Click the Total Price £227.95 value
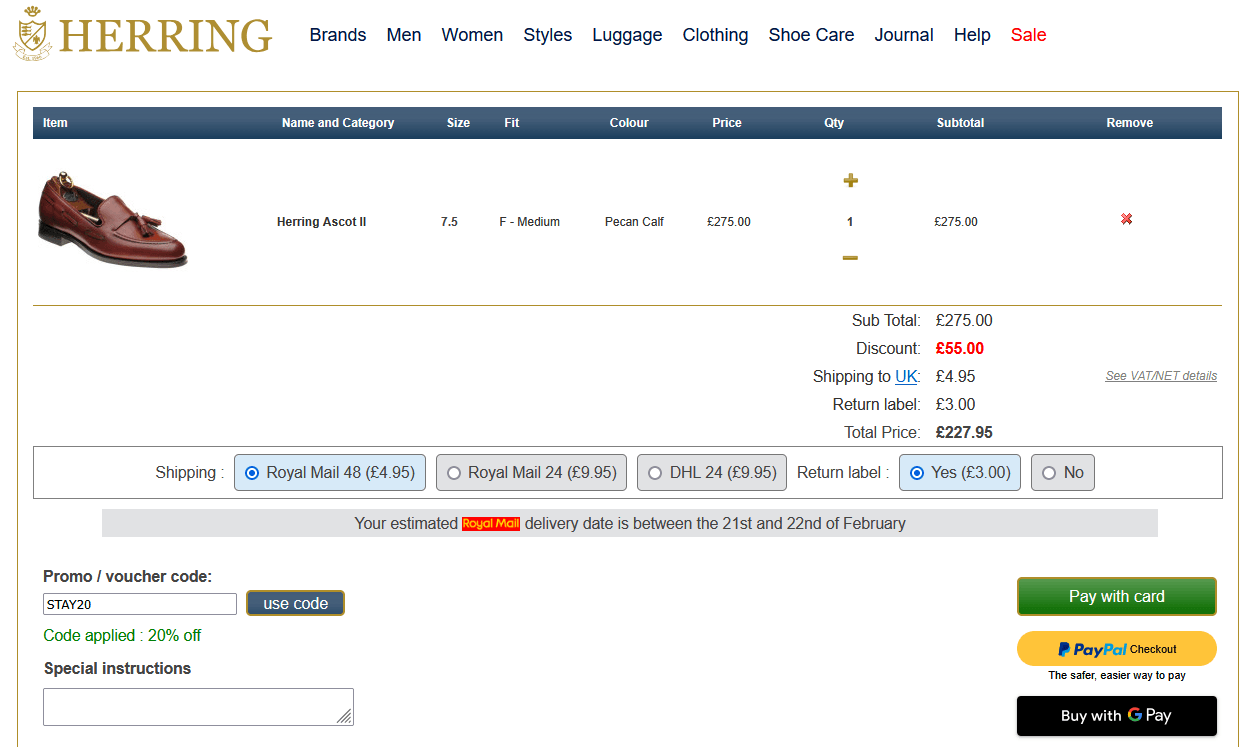 point(964,433)
